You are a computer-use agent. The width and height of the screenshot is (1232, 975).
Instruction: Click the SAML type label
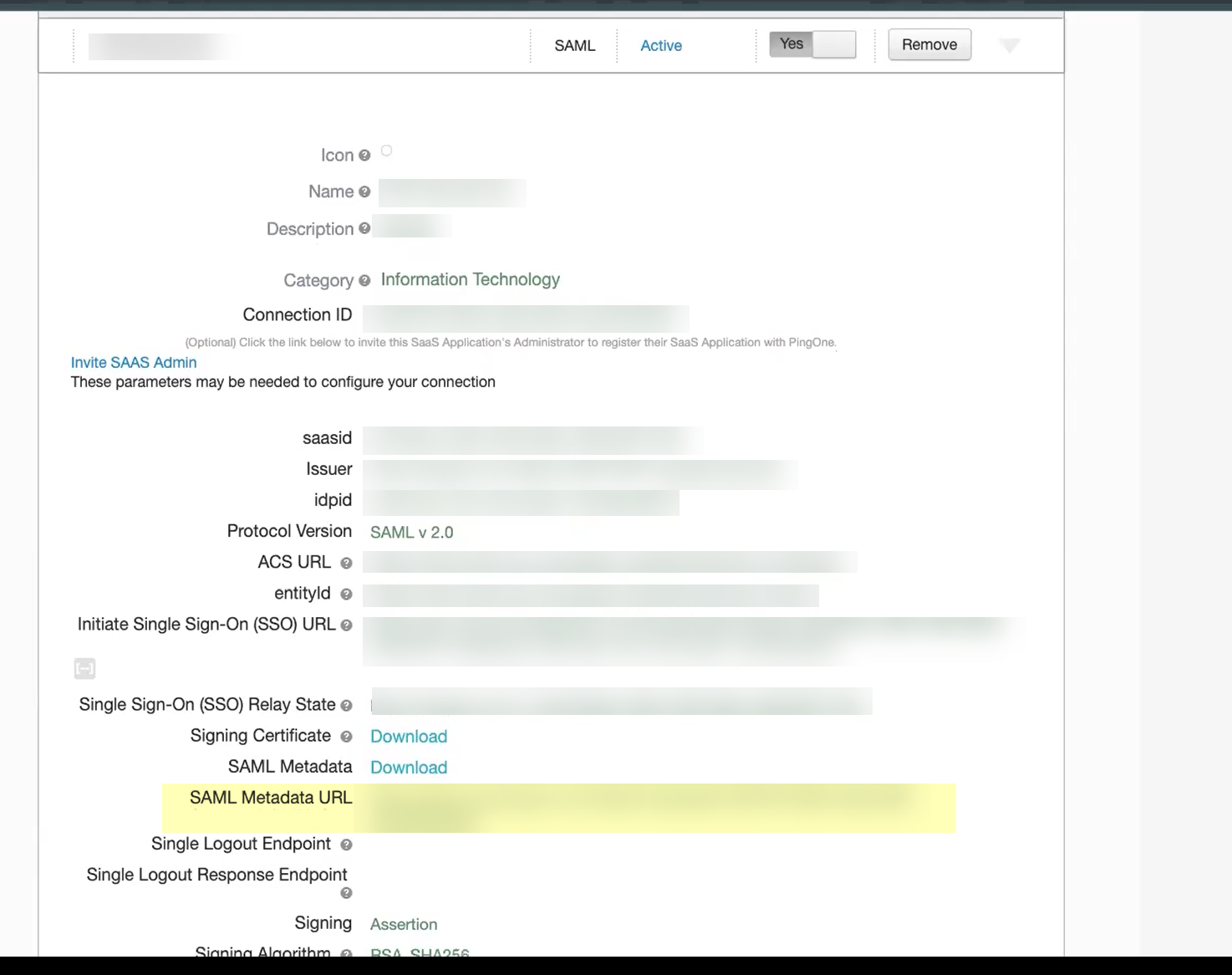[575, 46]
